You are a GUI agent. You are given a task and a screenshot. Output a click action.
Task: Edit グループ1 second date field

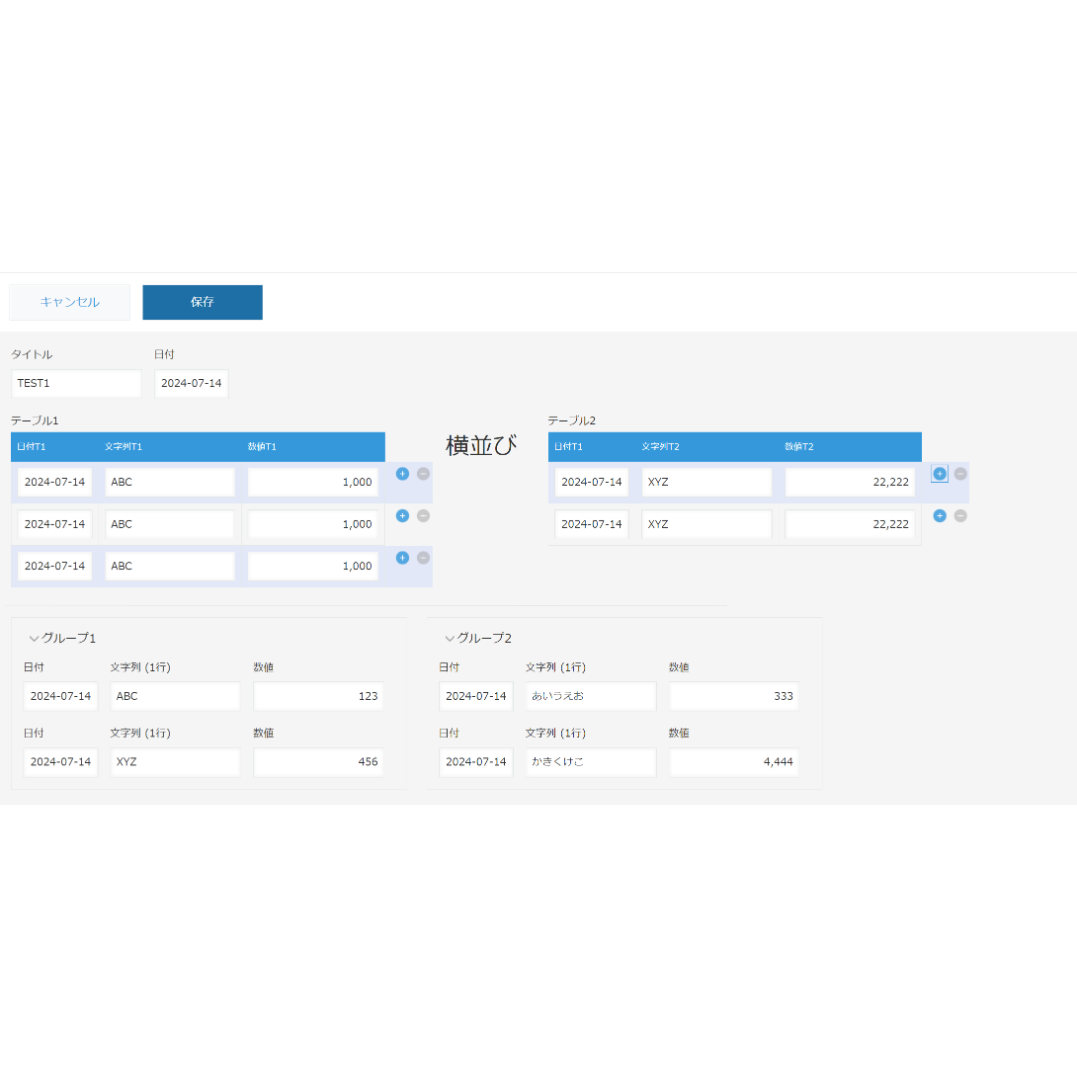point(60,762)
